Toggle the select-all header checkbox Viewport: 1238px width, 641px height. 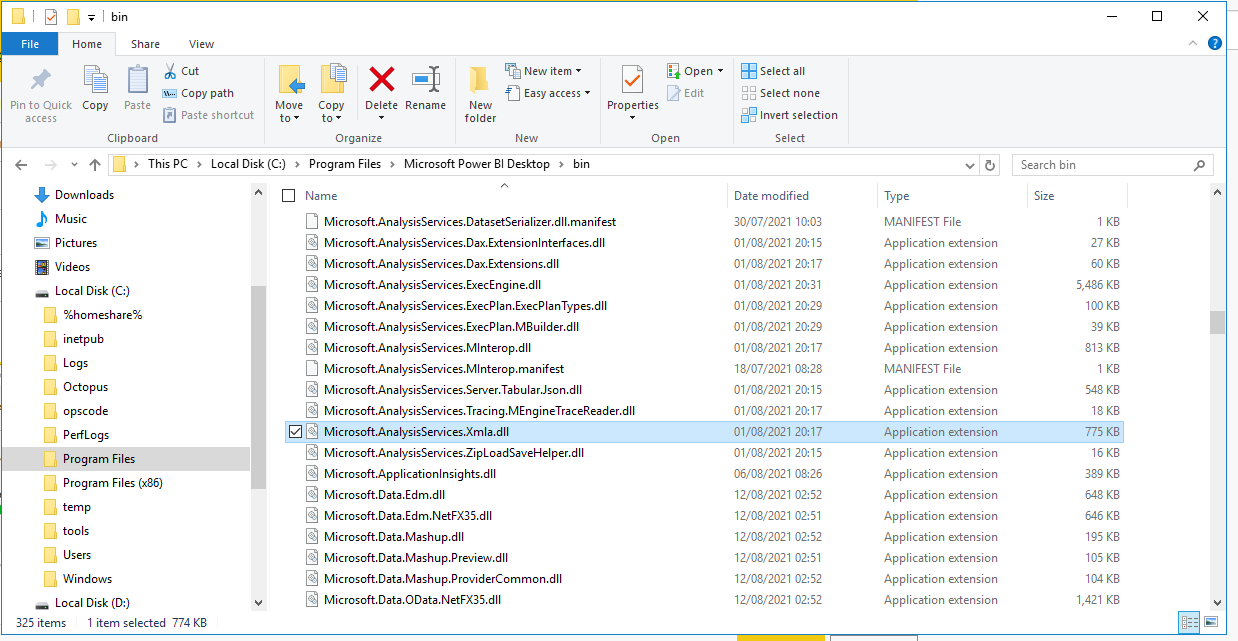pyautogui.click(x=289, y=196)
